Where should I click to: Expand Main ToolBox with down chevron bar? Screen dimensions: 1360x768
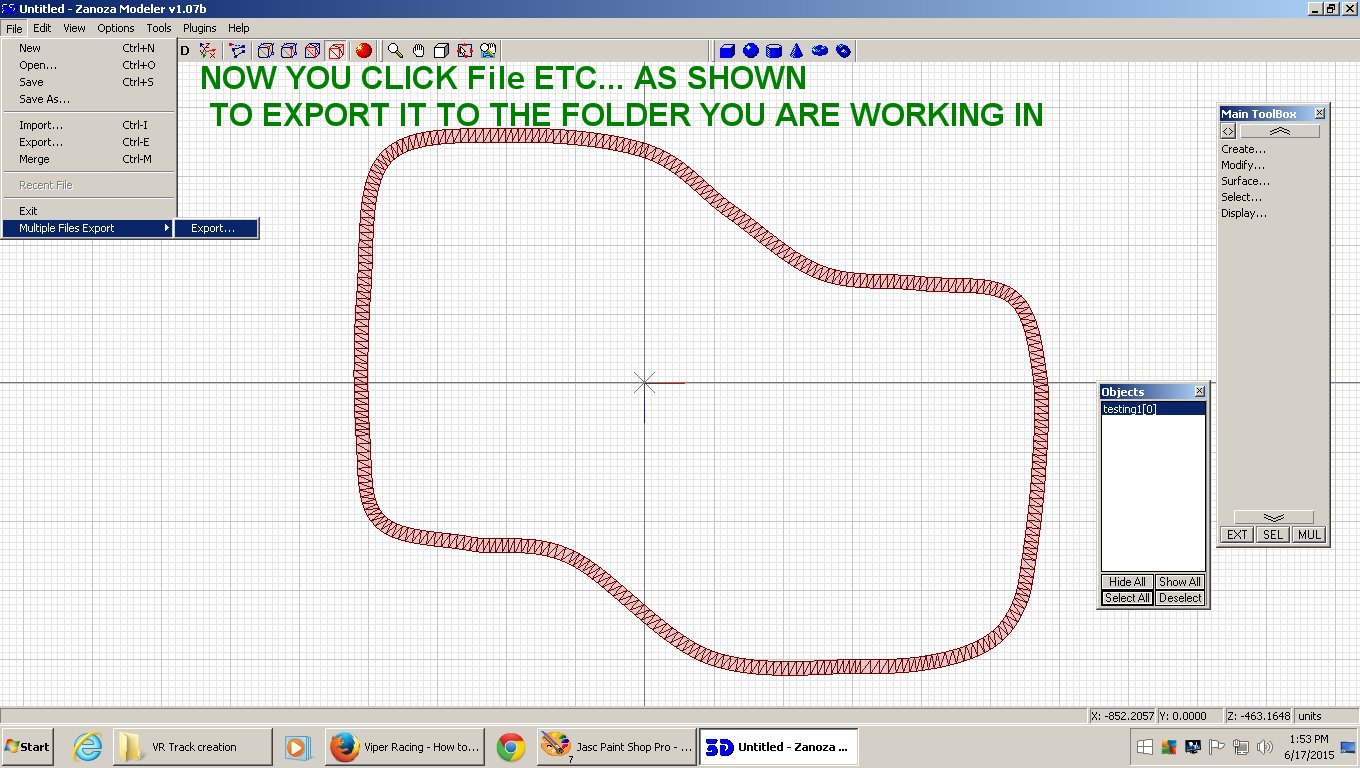pyautogui.click(x=1274, y=517)
